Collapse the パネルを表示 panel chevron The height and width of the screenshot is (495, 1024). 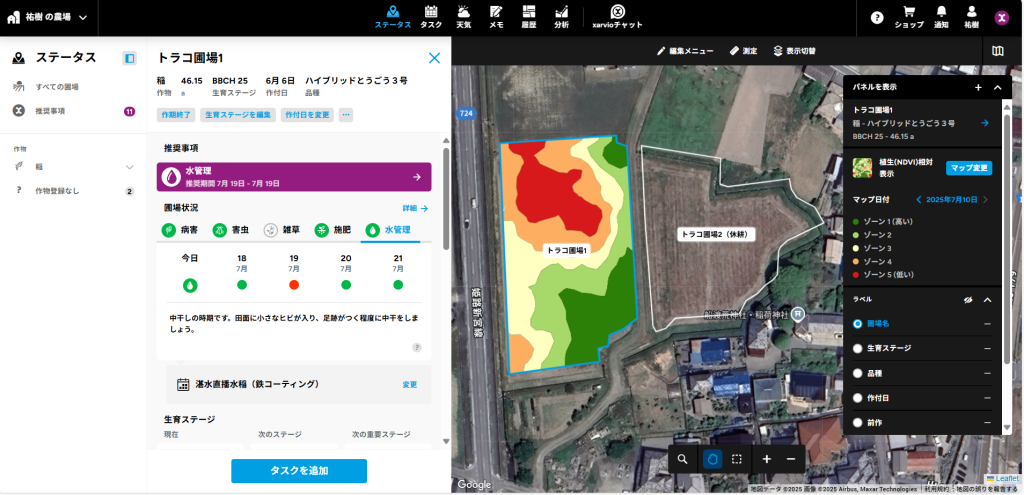click(997, 88)
